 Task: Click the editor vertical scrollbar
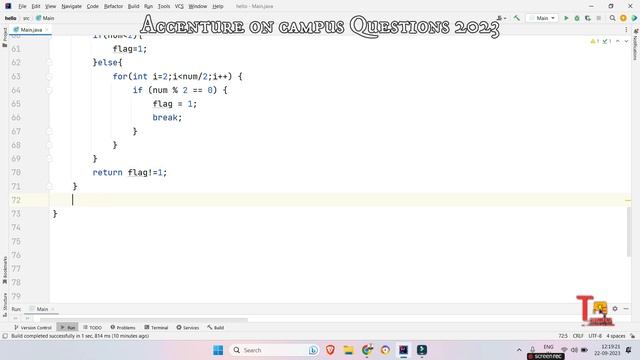tap(629, 232)
